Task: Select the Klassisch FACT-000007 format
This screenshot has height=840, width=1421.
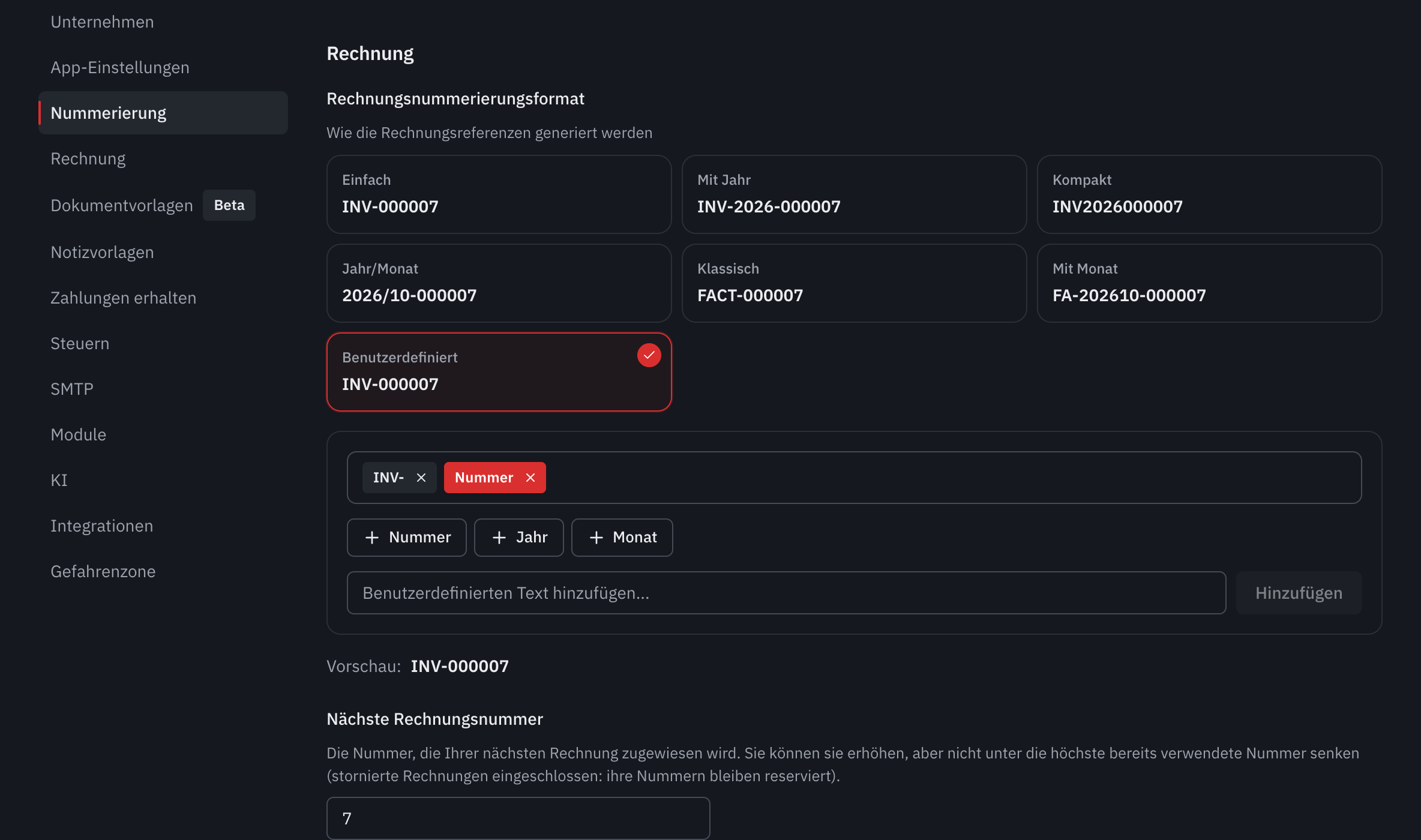Action: tap(855, 283)
